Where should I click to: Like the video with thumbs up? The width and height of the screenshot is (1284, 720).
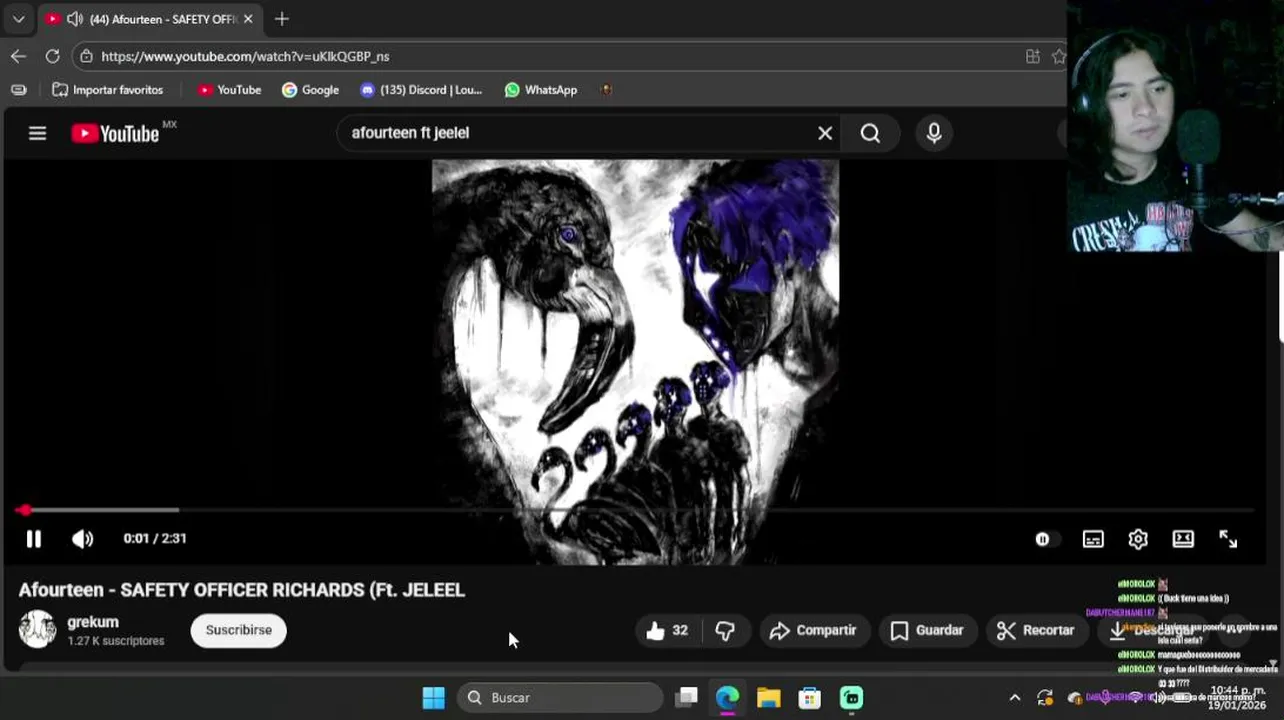[x=667, y=630]
